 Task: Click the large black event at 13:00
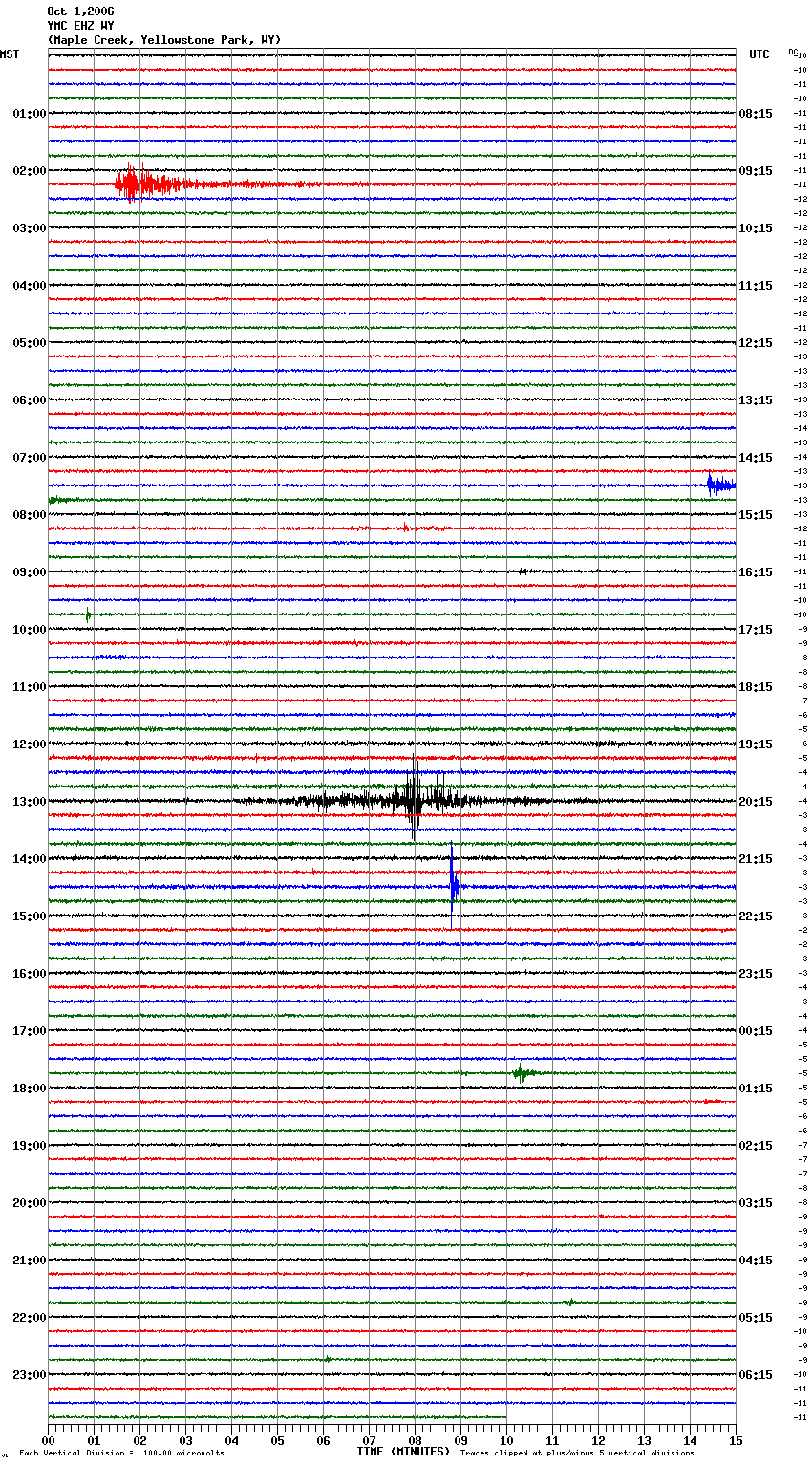coord(415,800)
